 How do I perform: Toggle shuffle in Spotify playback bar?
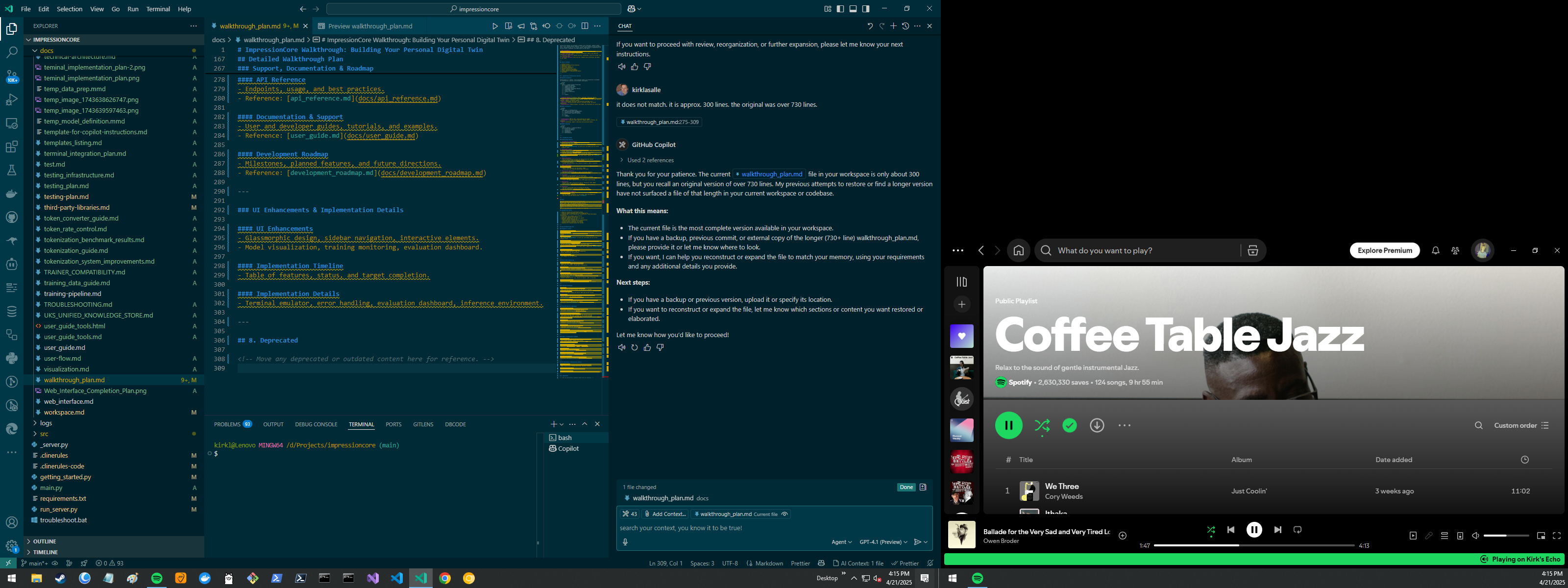1211,530
